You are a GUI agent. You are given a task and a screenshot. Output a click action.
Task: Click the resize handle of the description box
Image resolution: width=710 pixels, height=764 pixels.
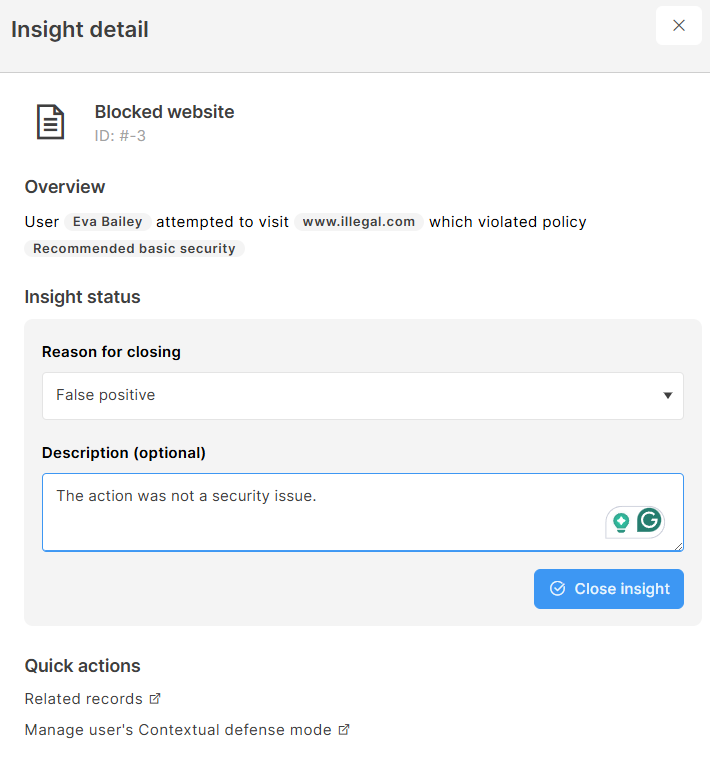(678, 546)
